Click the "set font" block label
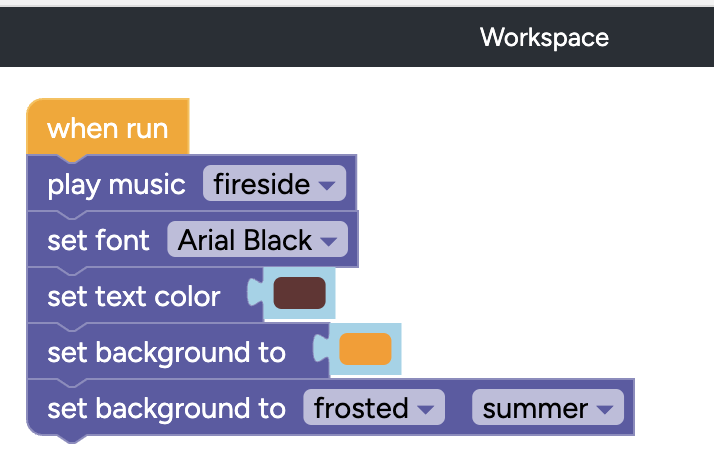 [x=98, y=241]
